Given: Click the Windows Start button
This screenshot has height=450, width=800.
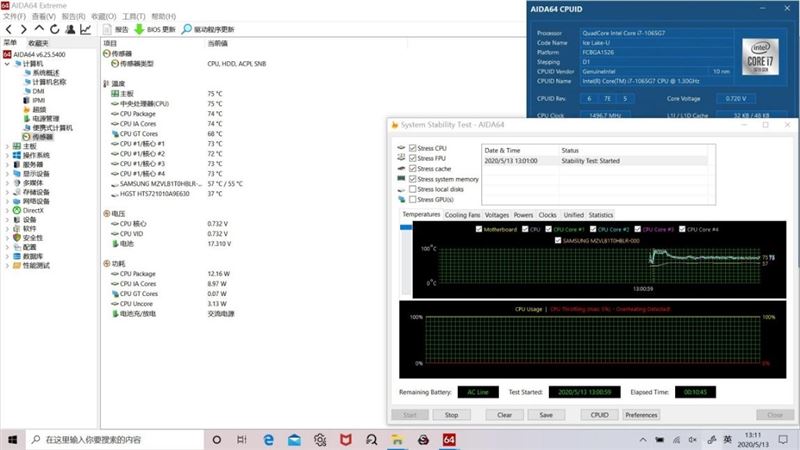Looking at the screenshot, I should tap(13, 440).
